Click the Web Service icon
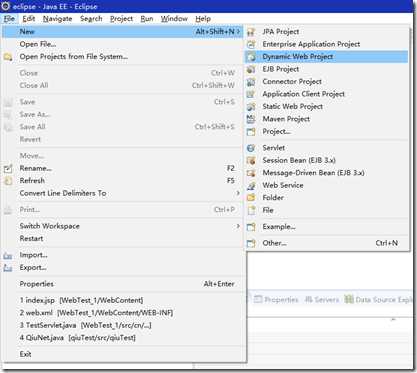Image resolution: width=417 pixels, height=373 pixels. click(x=251, y=186)
